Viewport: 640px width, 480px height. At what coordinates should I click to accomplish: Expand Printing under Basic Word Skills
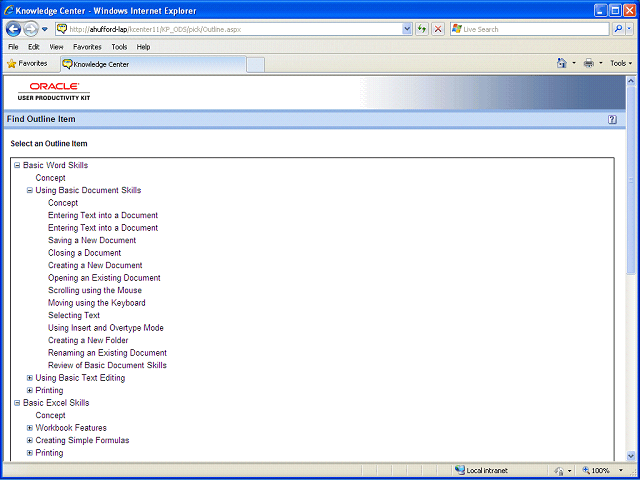tap(29, 391)
